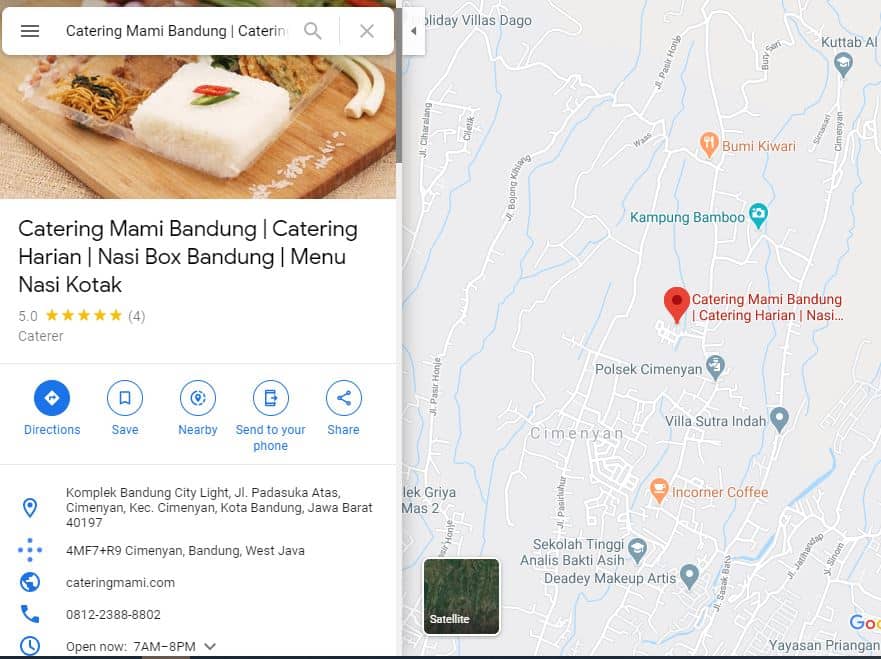Expand opening hours dropdown chevron

click(210, 646)
